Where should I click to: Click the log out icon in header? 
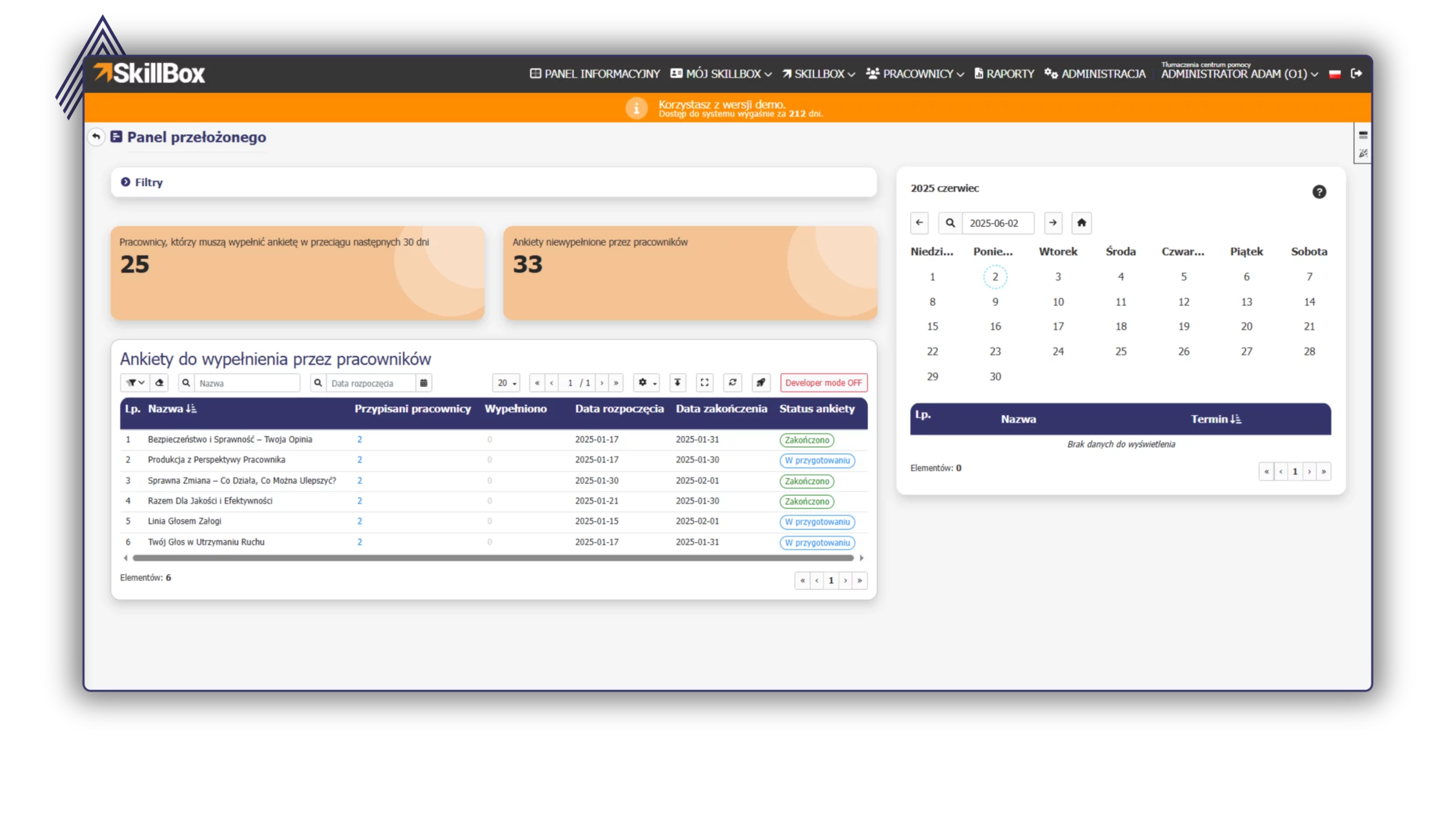pyautogui.click(x=1356, y=73)
